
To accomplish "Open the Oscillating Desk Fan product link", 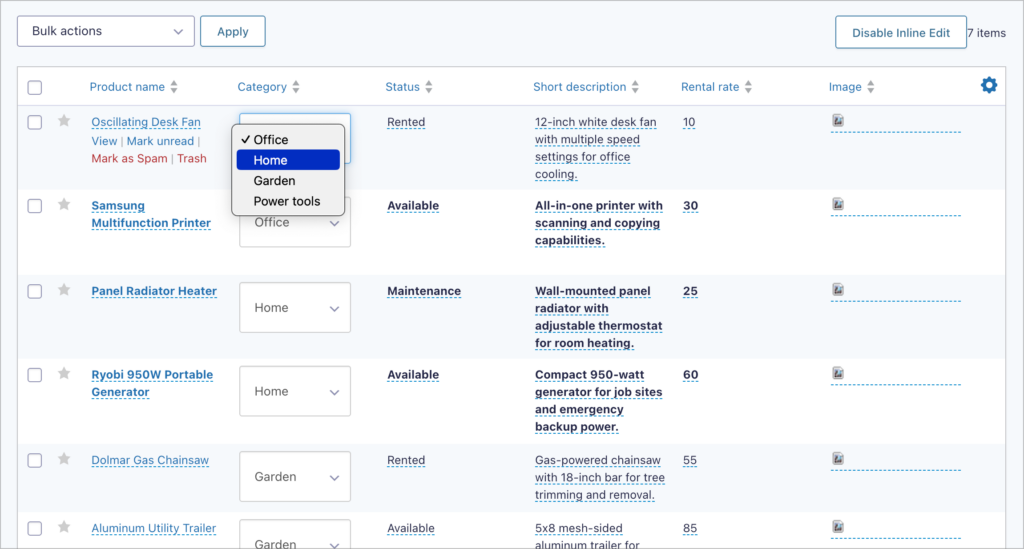I will [146, 122].
